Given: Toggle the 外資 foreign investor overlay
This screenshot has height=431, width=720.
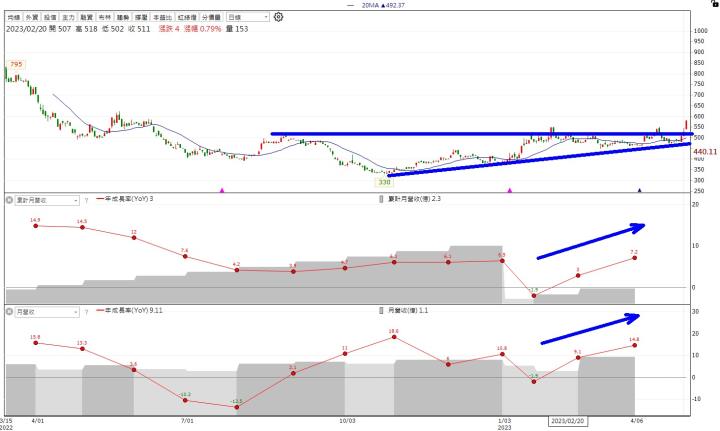Looking at the screenshot, I should 34,18.
